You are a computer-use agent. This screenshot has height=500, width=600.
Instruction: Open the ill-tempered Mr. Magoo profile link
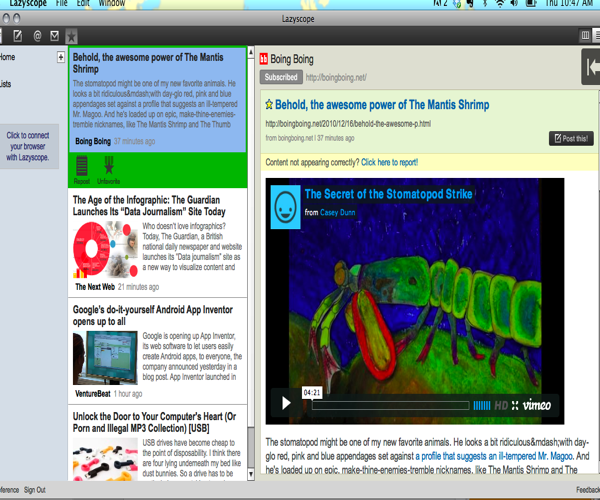(494, 456)
